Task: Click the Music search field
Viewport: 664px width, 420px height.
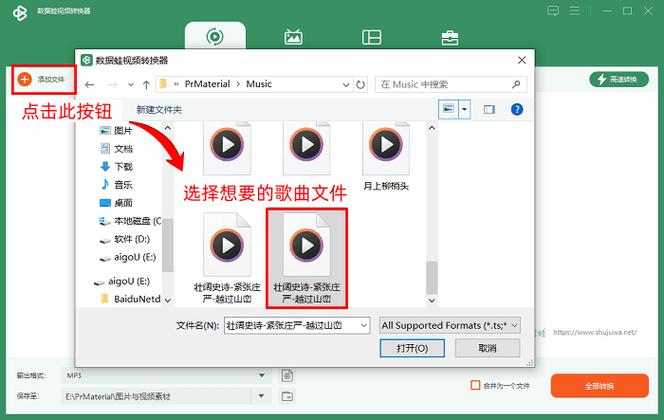Action: [451, 84]
